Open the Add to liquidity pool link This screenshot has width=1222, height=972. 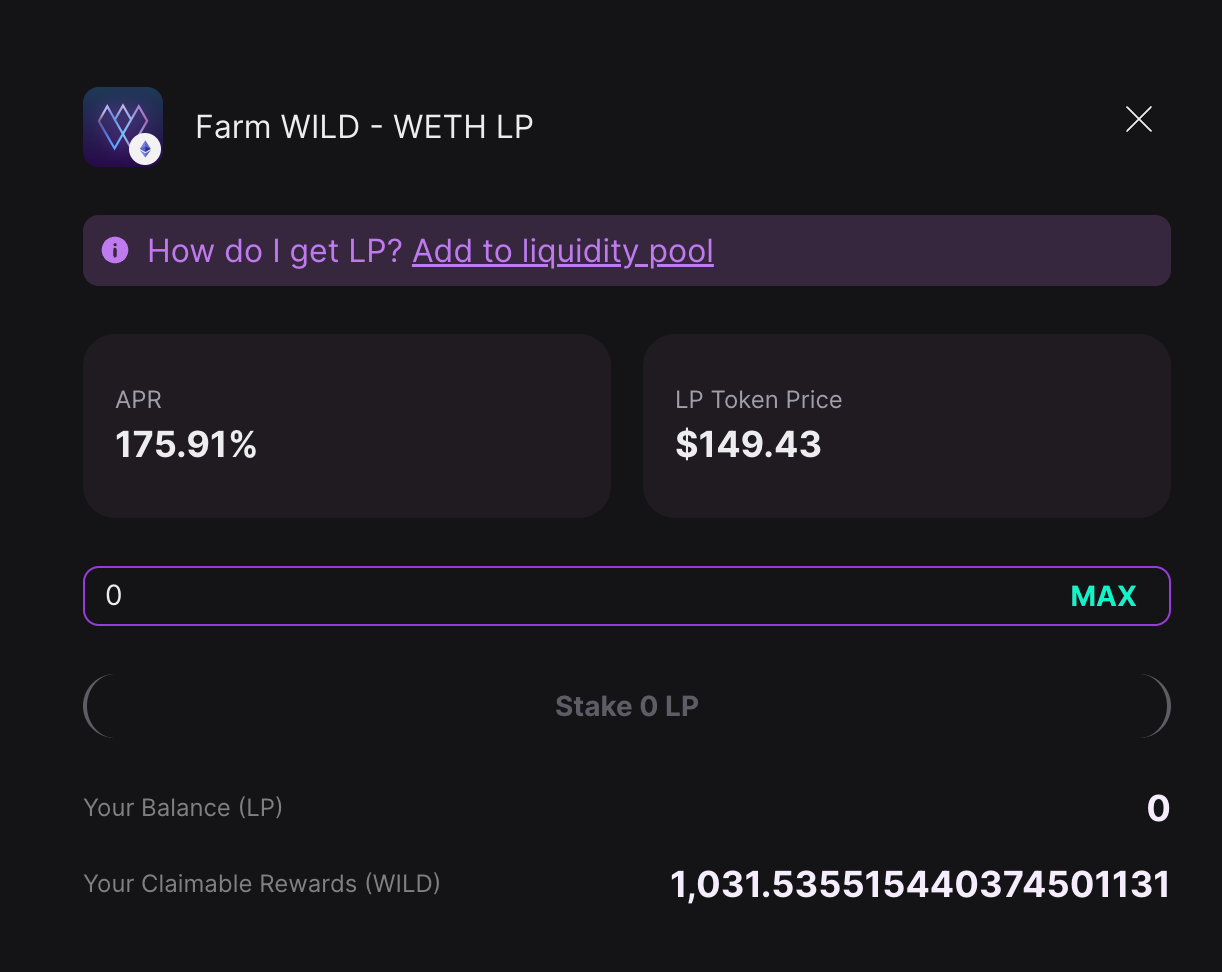(x=563, y=251)
